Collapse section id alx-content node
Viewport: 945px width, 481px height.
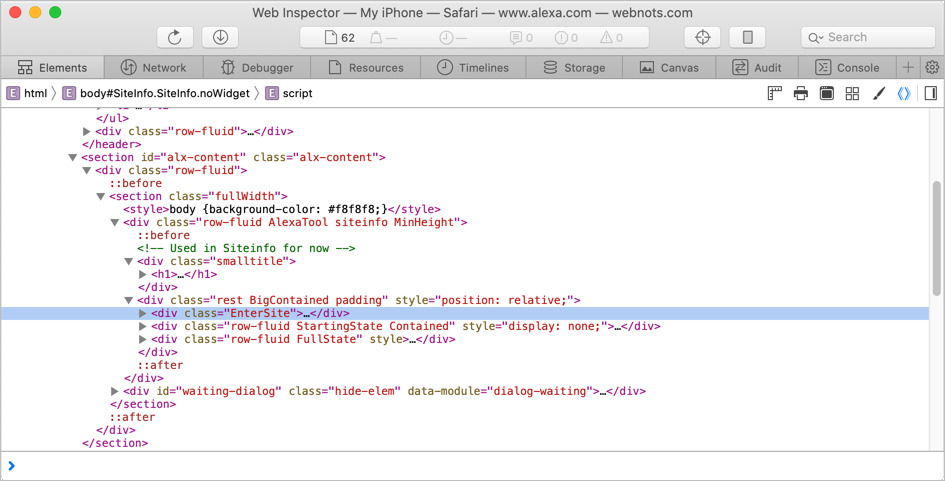click(x=73, y=157)
